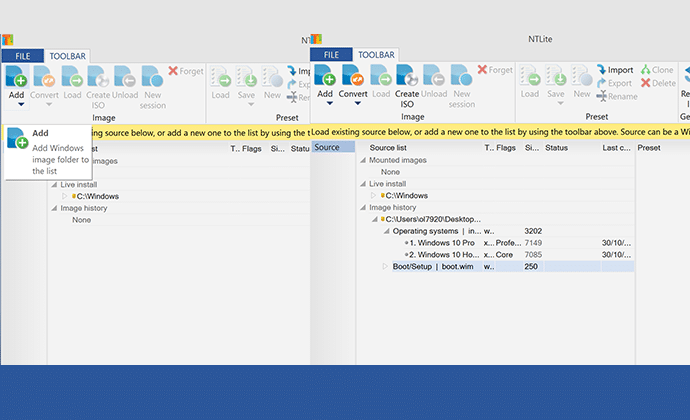This screenshot has height=420, width=690.
Task: Click Flags column header in right window
Action: coord(506,148)
